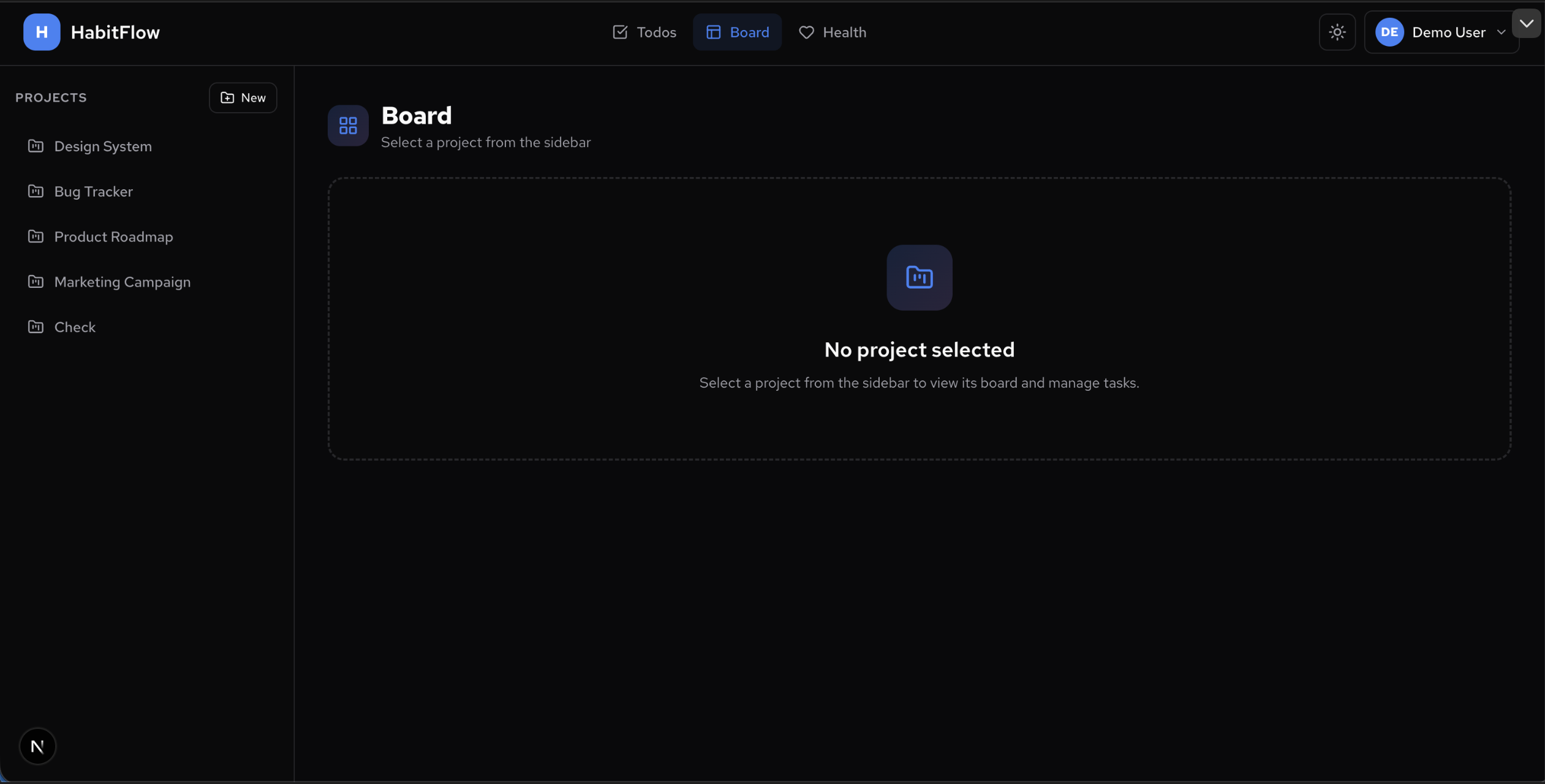Expand the chevron at top right corner
The width and height of the screenshot is (1545, 784).
(1527, 23)
